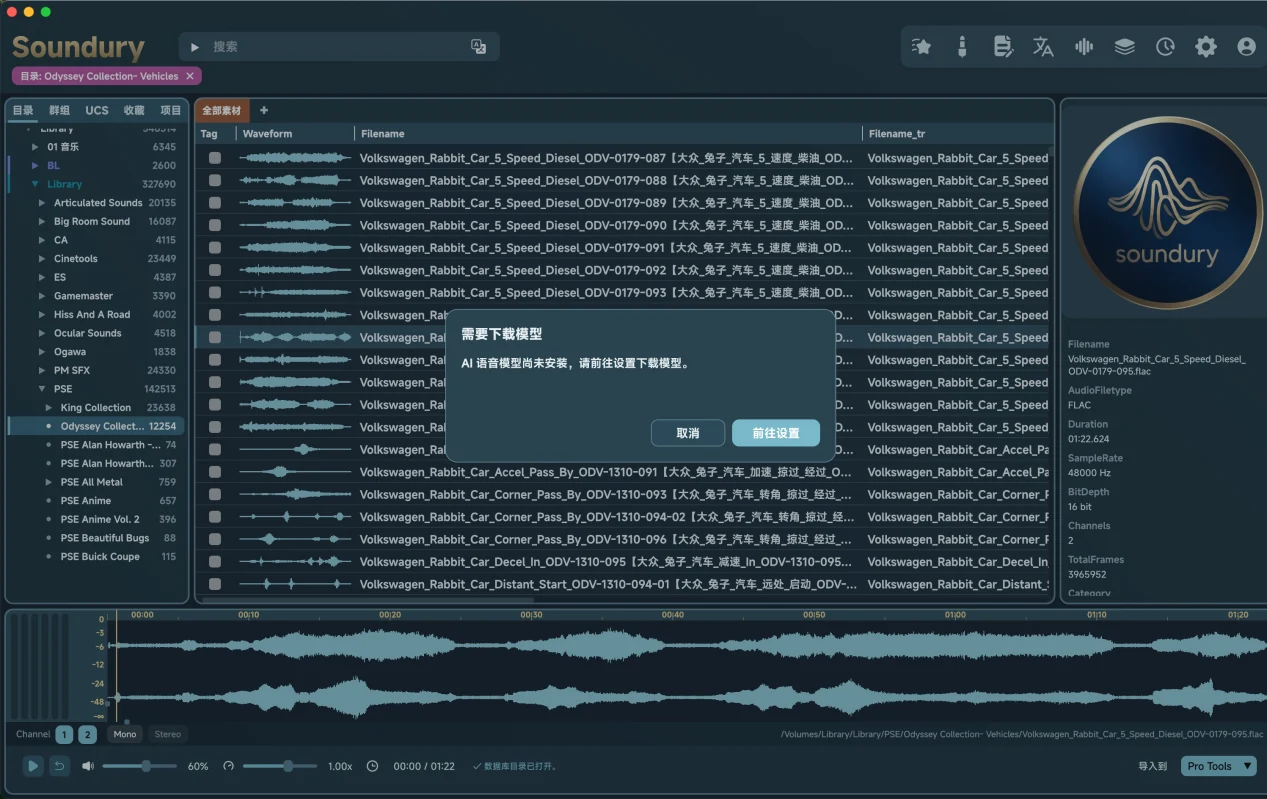Image resolution: width=1267 pixels, height=799 pixels.
Task: Sort by the Filename_tr column header
Action: click(x=957, y=133)
